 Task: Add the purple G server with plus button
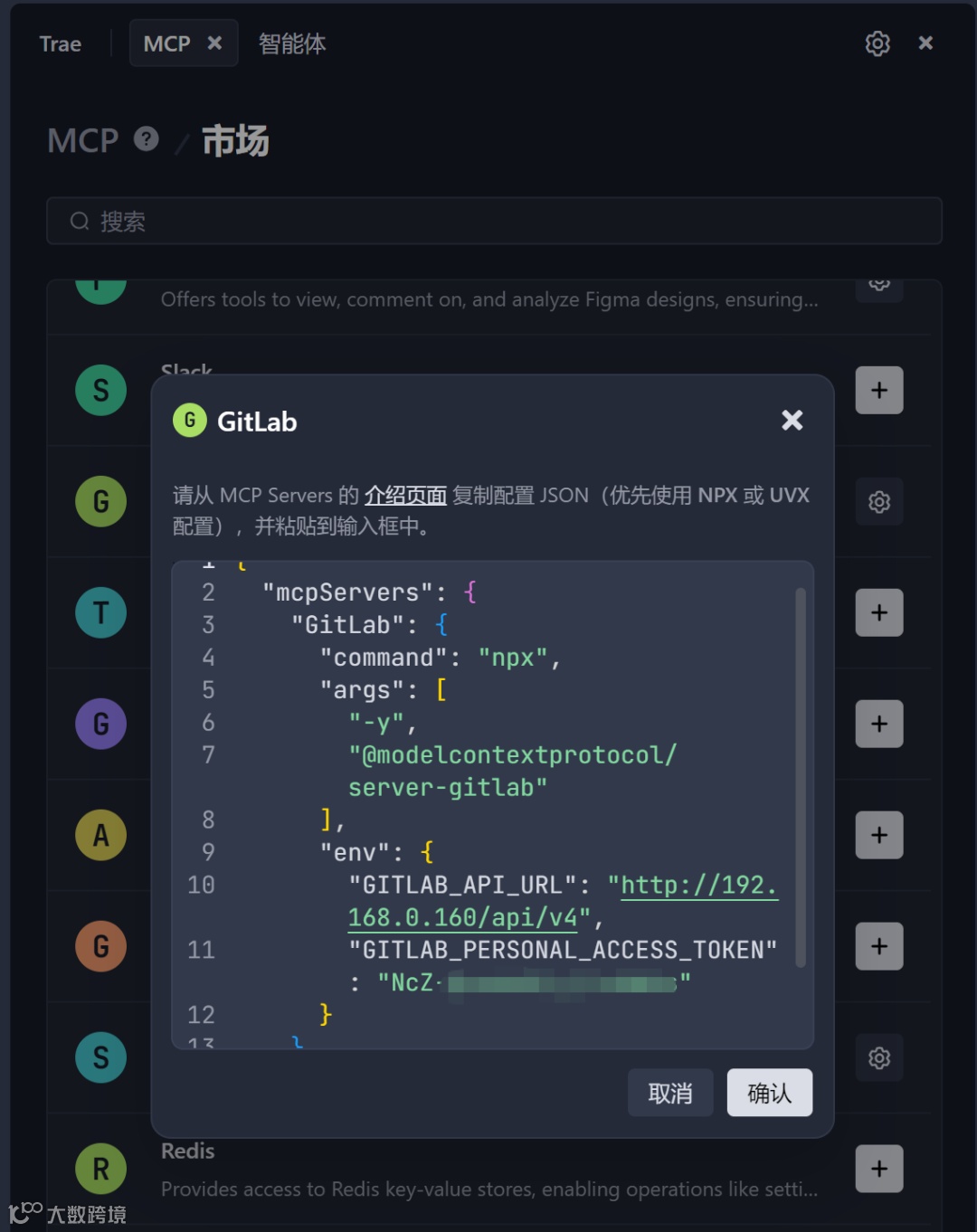point(879,724)
